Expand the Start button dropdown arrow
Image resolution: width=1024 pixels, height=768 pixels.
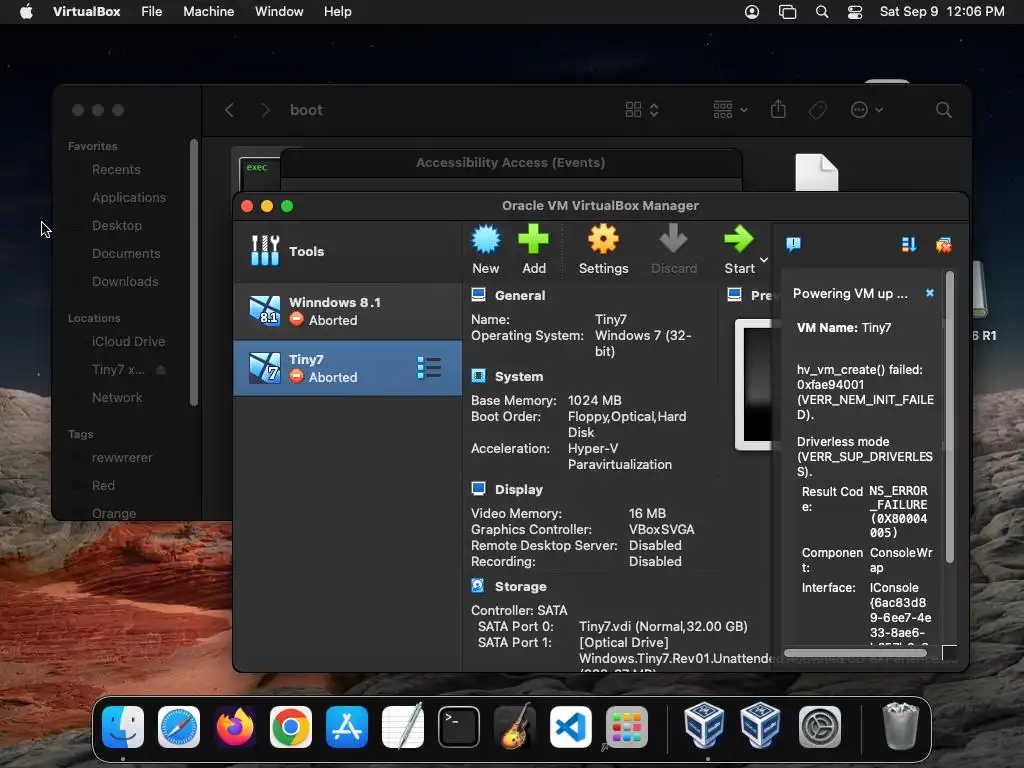[763, 260]
